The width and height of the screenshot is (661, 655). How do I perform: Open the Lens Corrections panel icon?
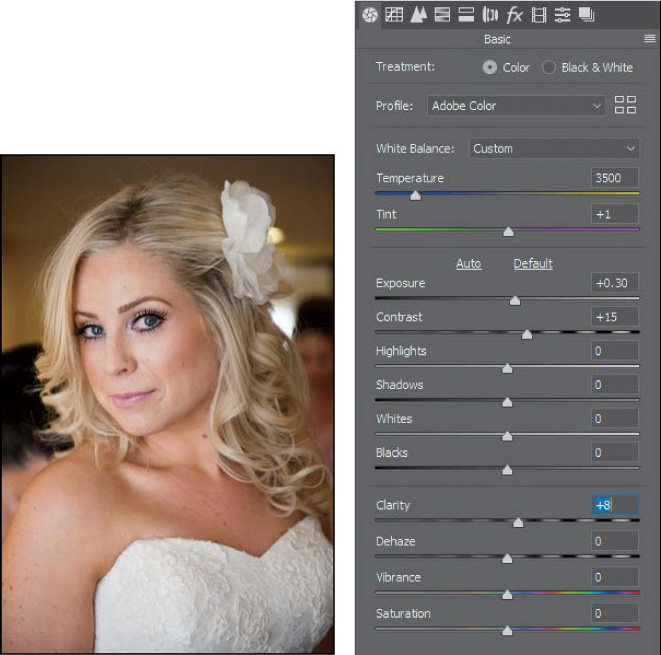click(490, 15)
